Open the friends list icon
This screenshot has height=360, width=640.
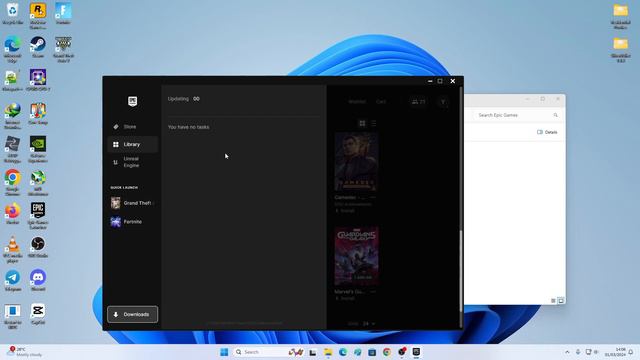tap(418, 102)
